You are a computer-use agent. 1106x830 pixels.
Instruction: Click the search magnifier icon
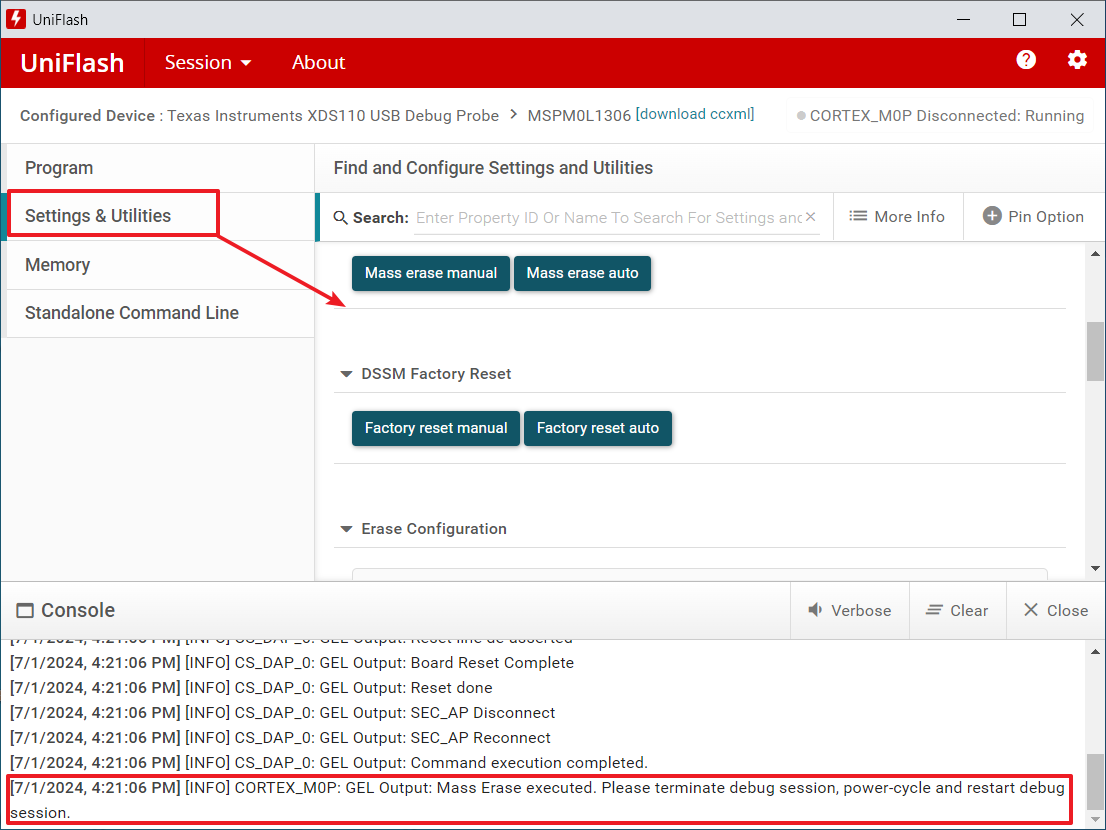pyautogui.click(x=340, y=218)
